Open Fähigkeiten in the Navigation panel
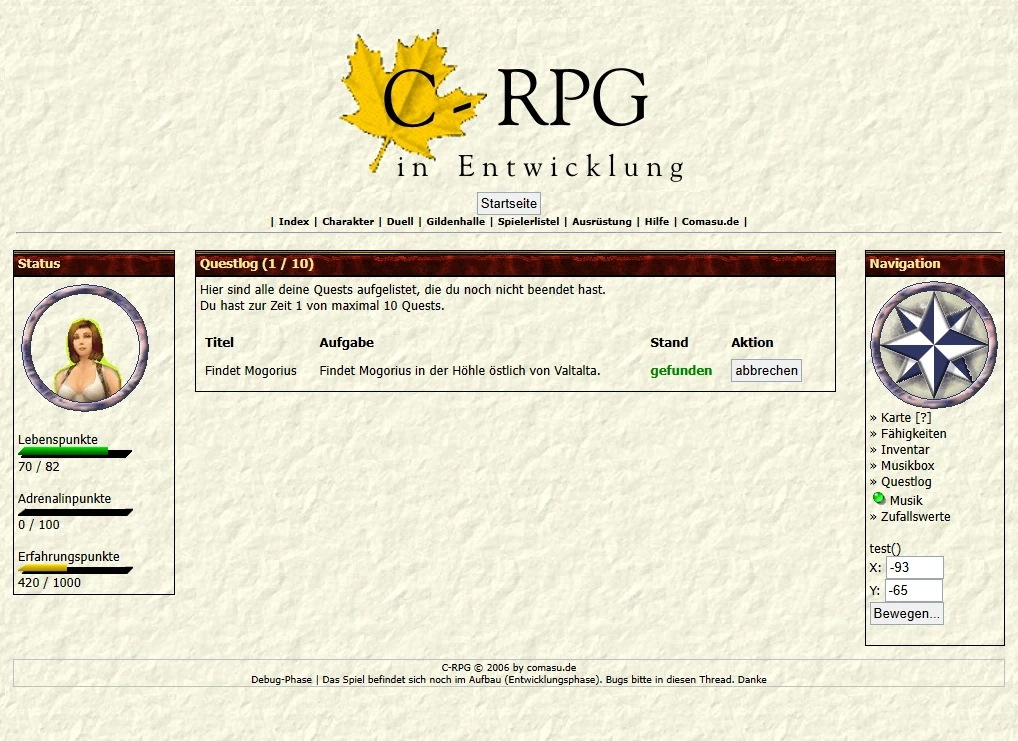The height and width of the screenshot is (741, 1018). click(913, 434)
